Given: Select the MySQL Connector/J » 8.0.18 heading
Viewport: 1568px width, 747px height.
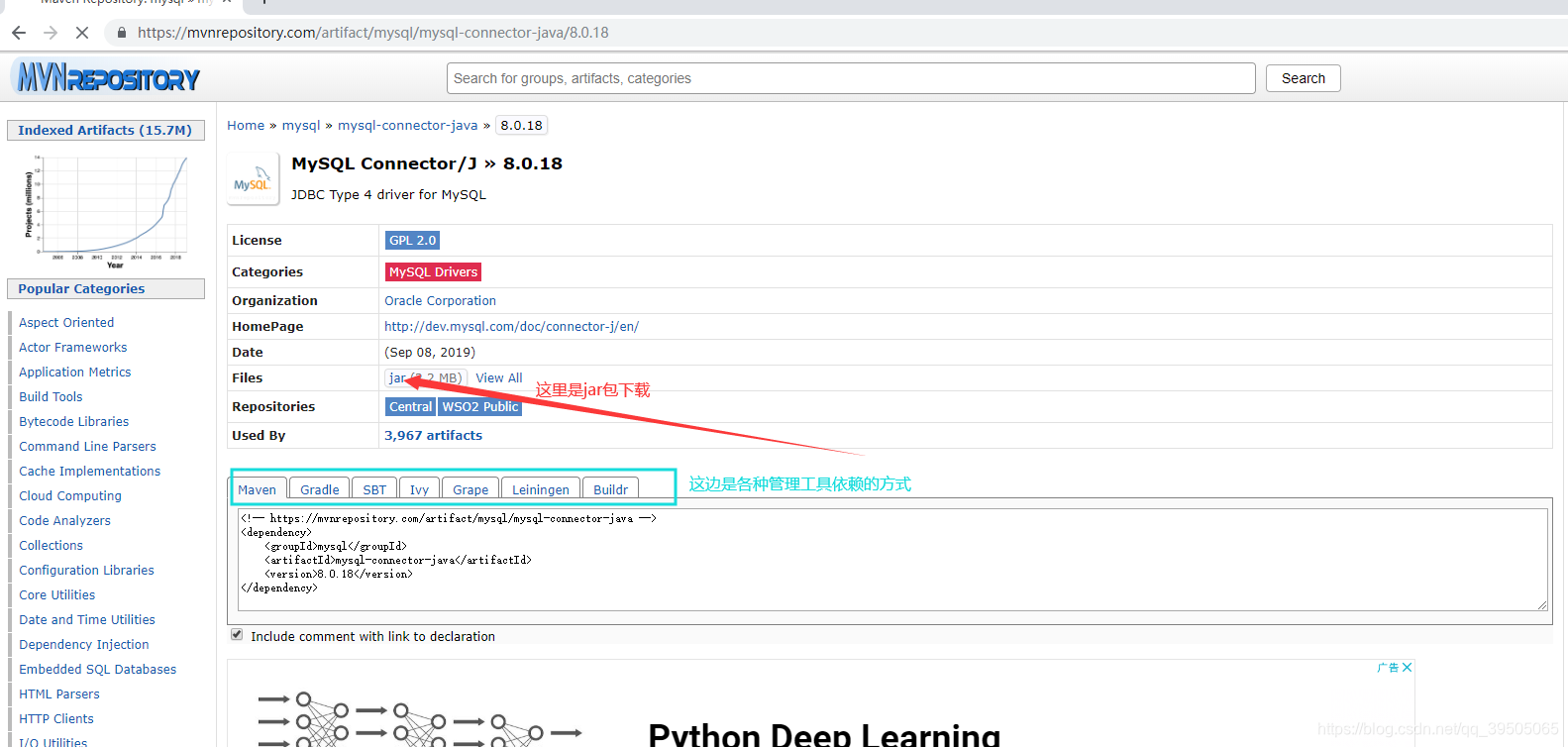Looking at the screenshot, I should [x=427, y=164].
